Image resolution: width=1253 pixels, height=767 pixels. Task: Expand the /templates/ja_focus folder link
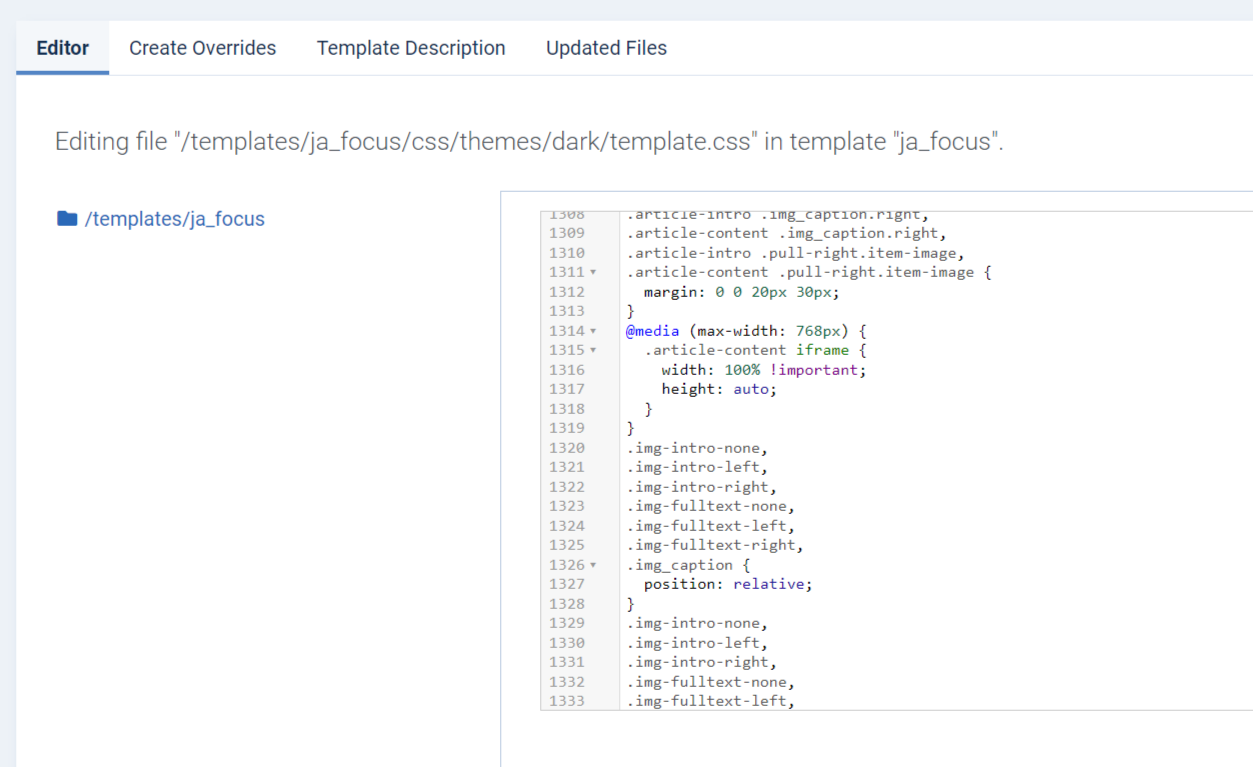click(175, 219)
